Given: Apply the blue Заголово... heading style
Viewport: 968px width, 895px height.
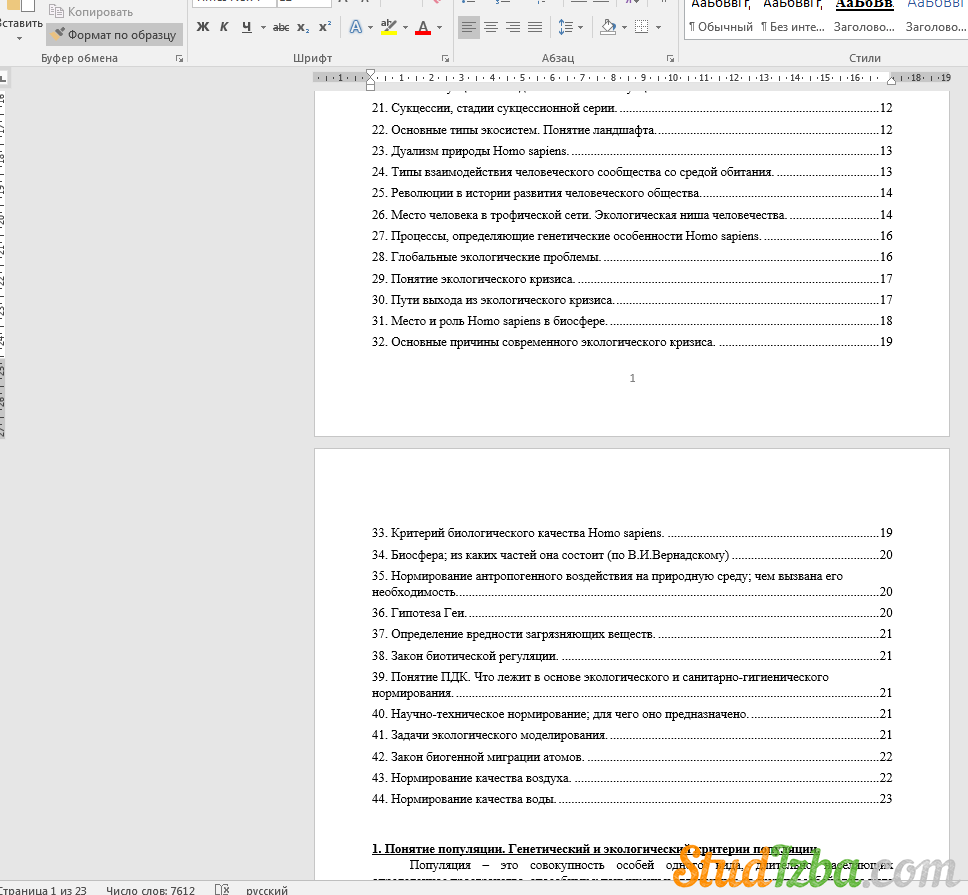Looking at the screenshot, I should [x=935, y=17].
